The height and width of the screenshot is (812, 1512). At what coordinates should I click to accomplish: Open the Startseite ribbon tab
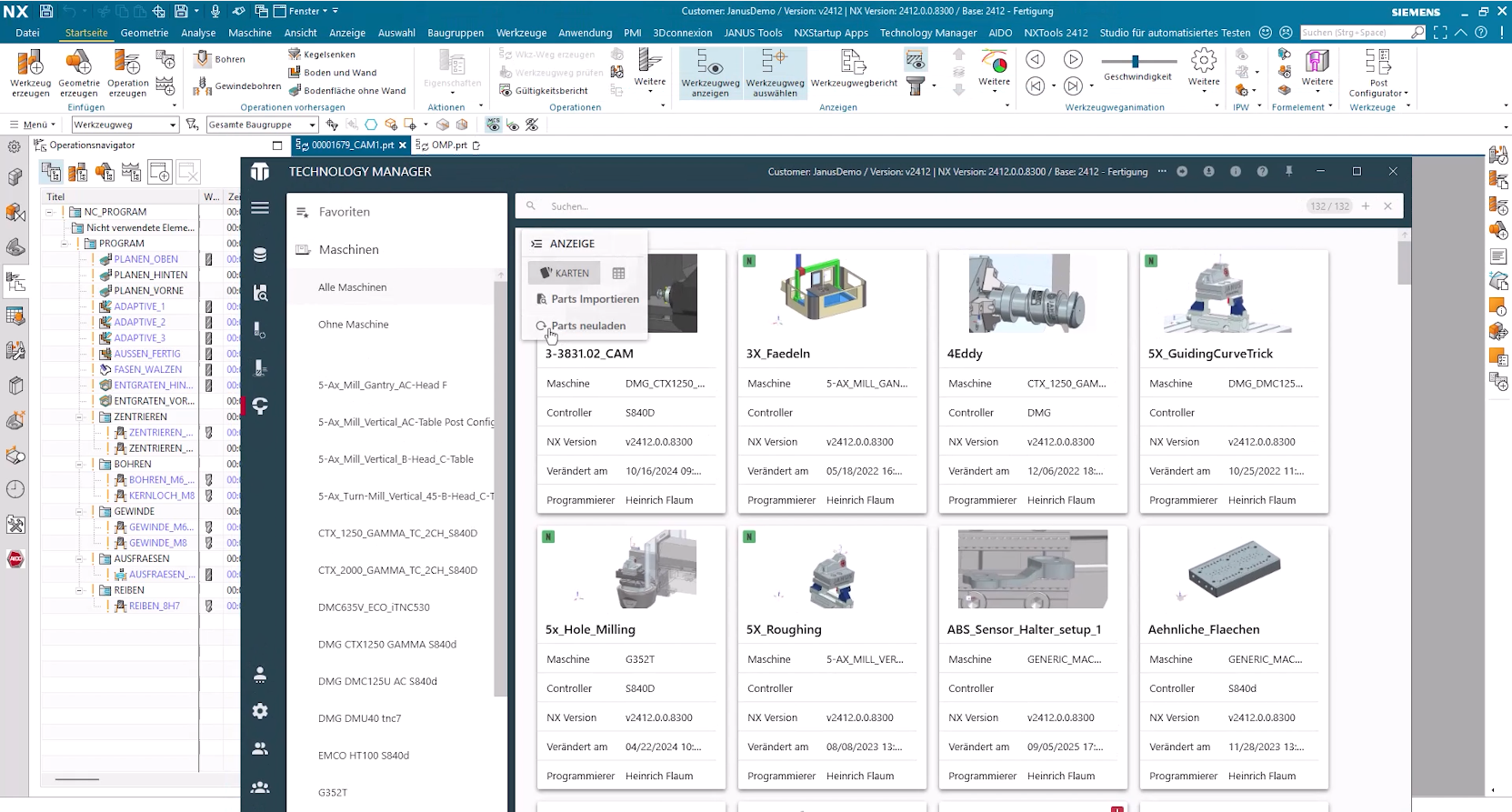[86, 33]
